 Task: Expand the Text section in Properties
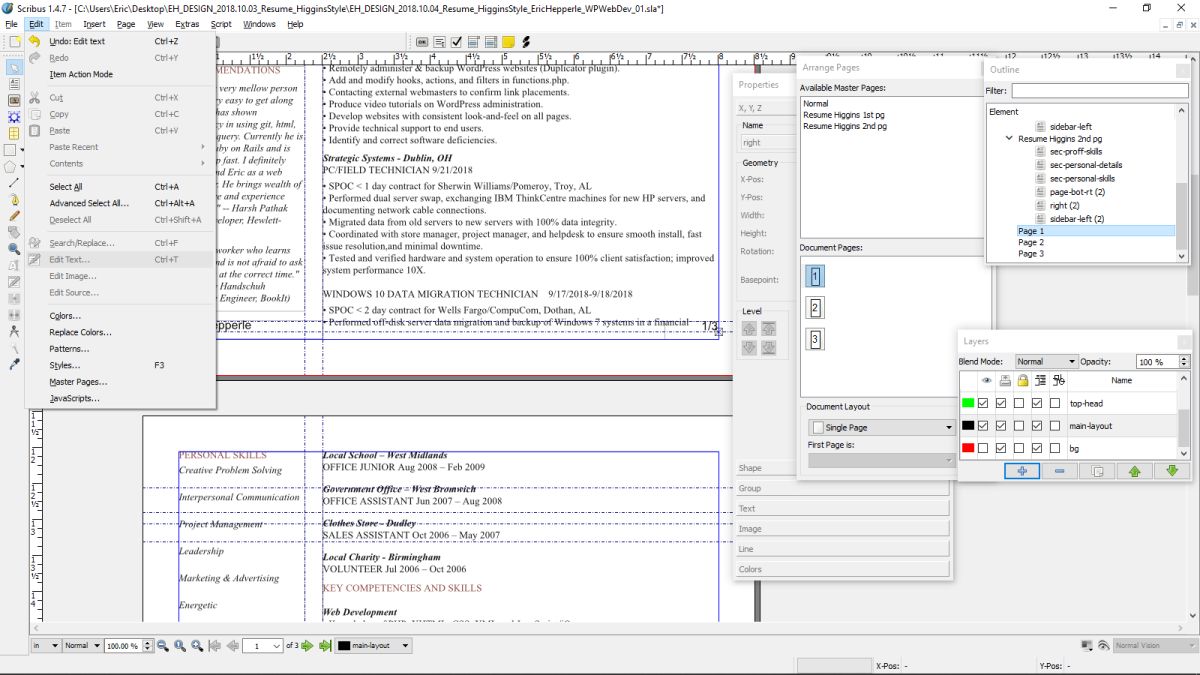click(x=842, y=509)
